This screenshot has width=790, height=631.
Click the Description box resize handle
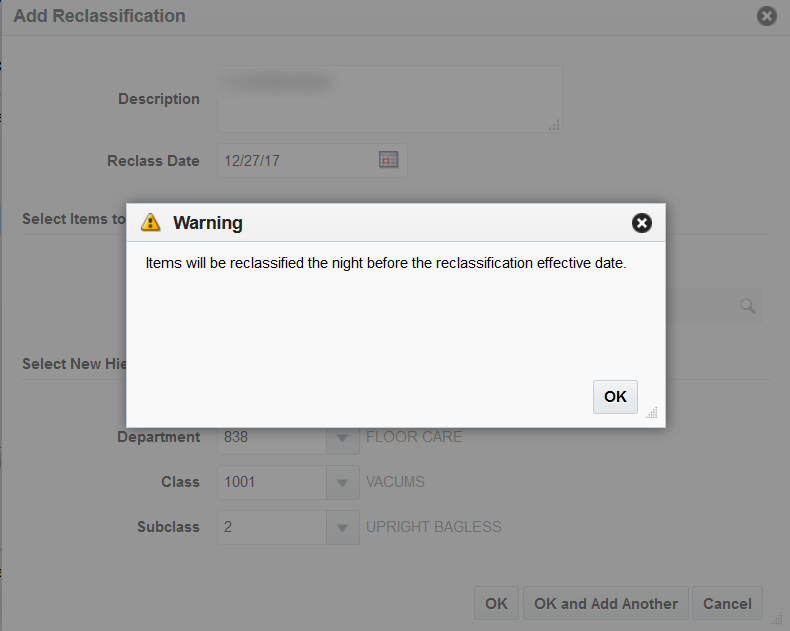point(554,125)
